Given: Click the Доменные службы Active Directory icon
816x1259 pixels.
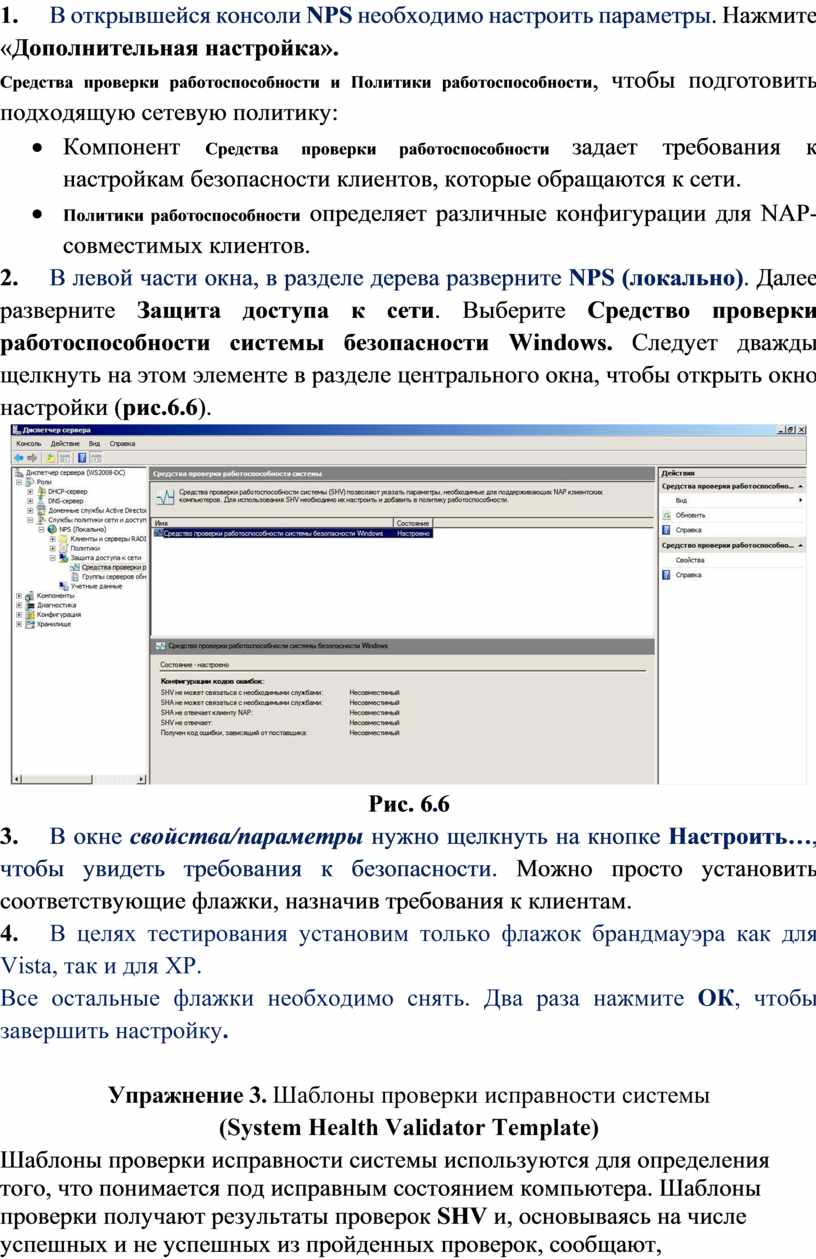Looking at the screenshot, I should tap(41, 510).
